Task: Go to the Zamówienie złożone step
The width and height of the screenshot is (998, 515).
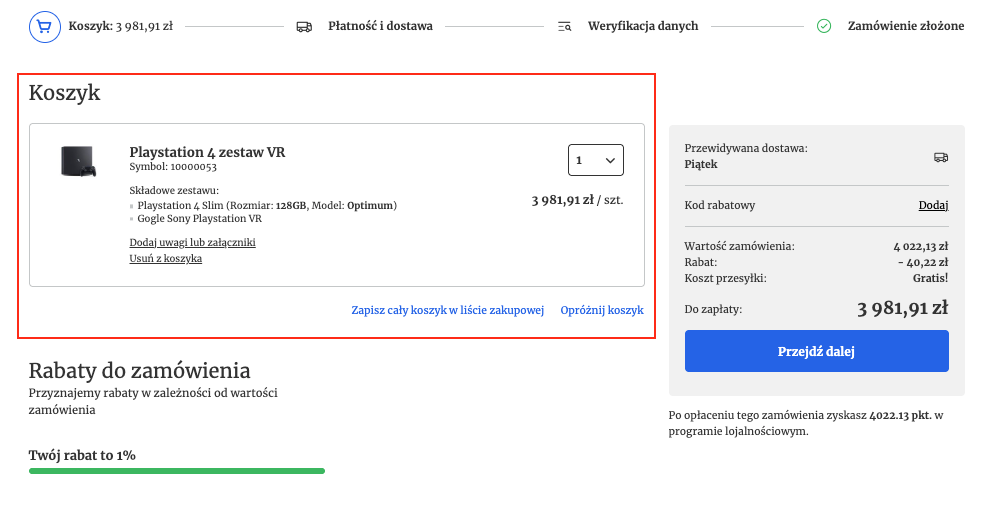Action: [906, 26]
